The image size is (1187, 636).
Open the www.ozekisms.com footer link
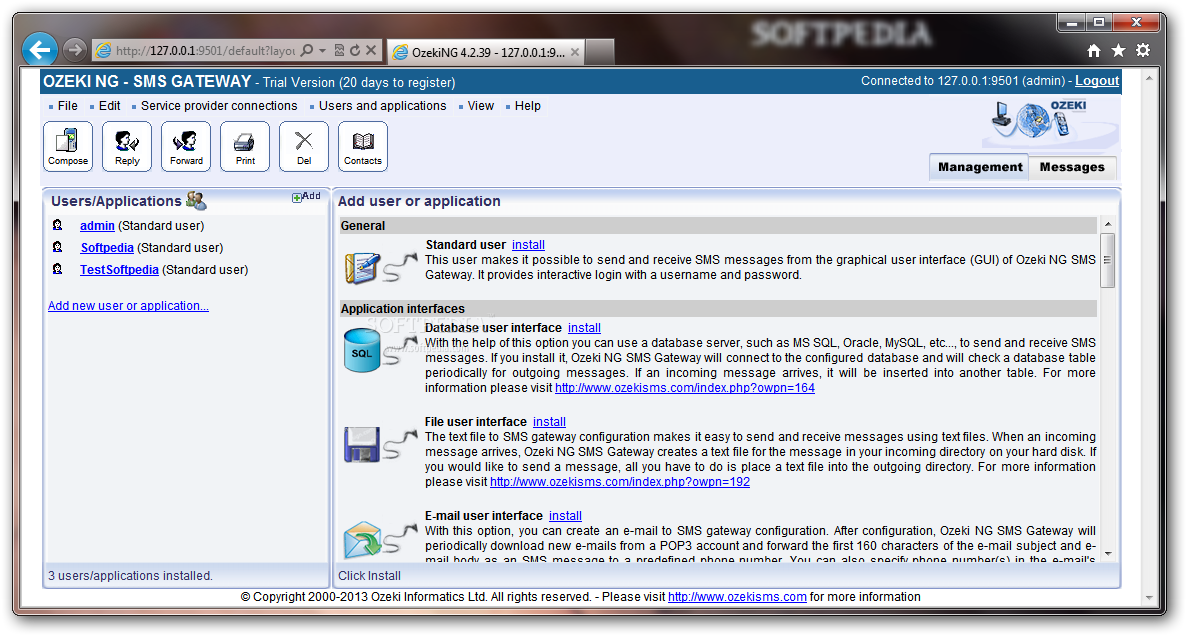pyautogui.click(x=737, y=597)
